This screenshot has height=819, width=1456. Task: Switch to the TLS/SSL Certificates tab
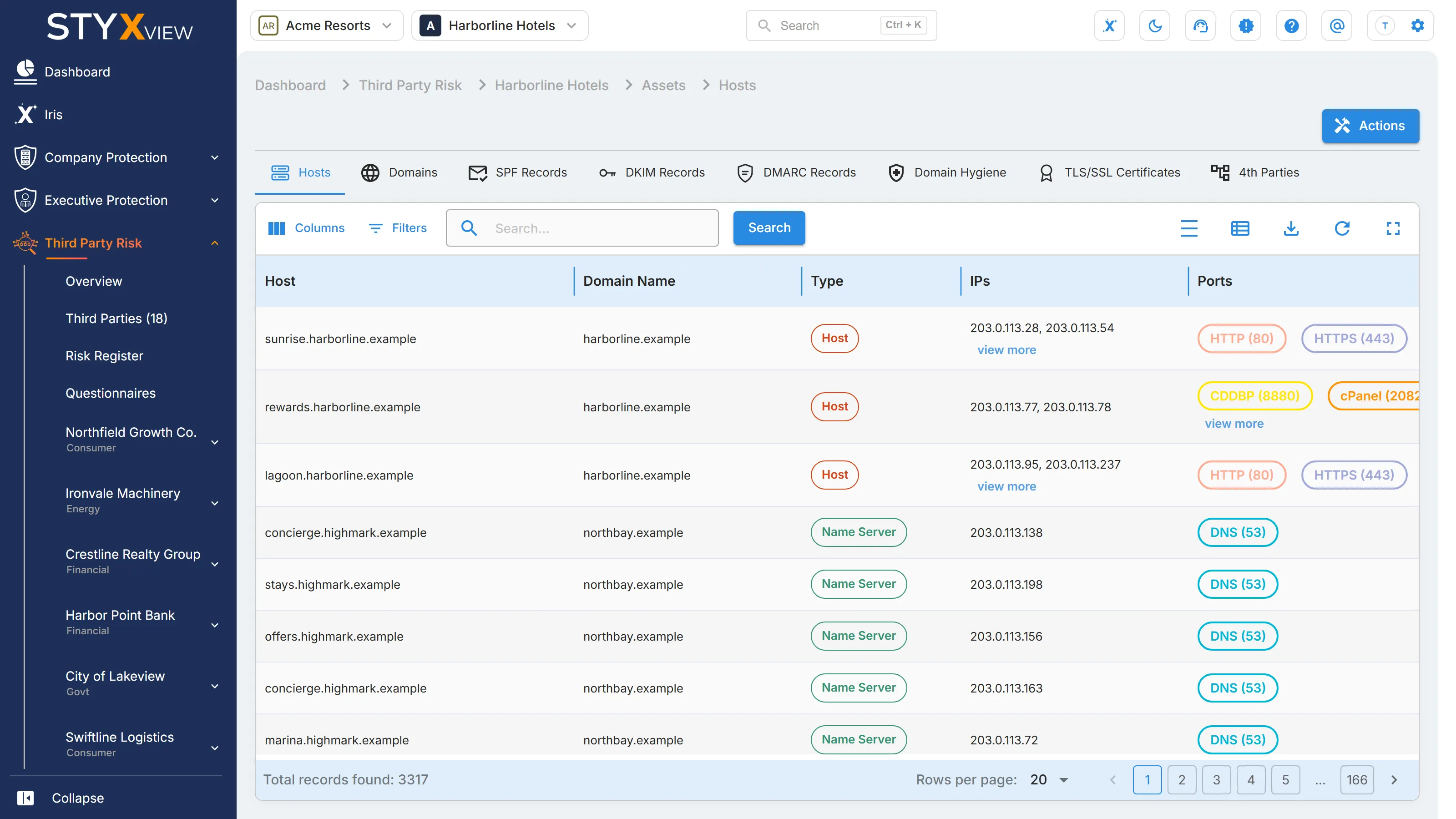[1109, 172]
